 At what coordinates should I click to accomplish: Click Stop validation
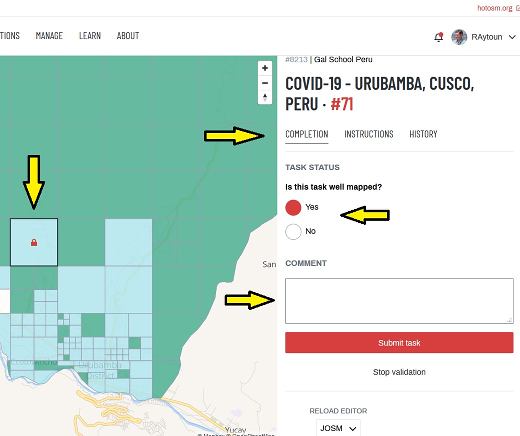[x=399, y=372]
